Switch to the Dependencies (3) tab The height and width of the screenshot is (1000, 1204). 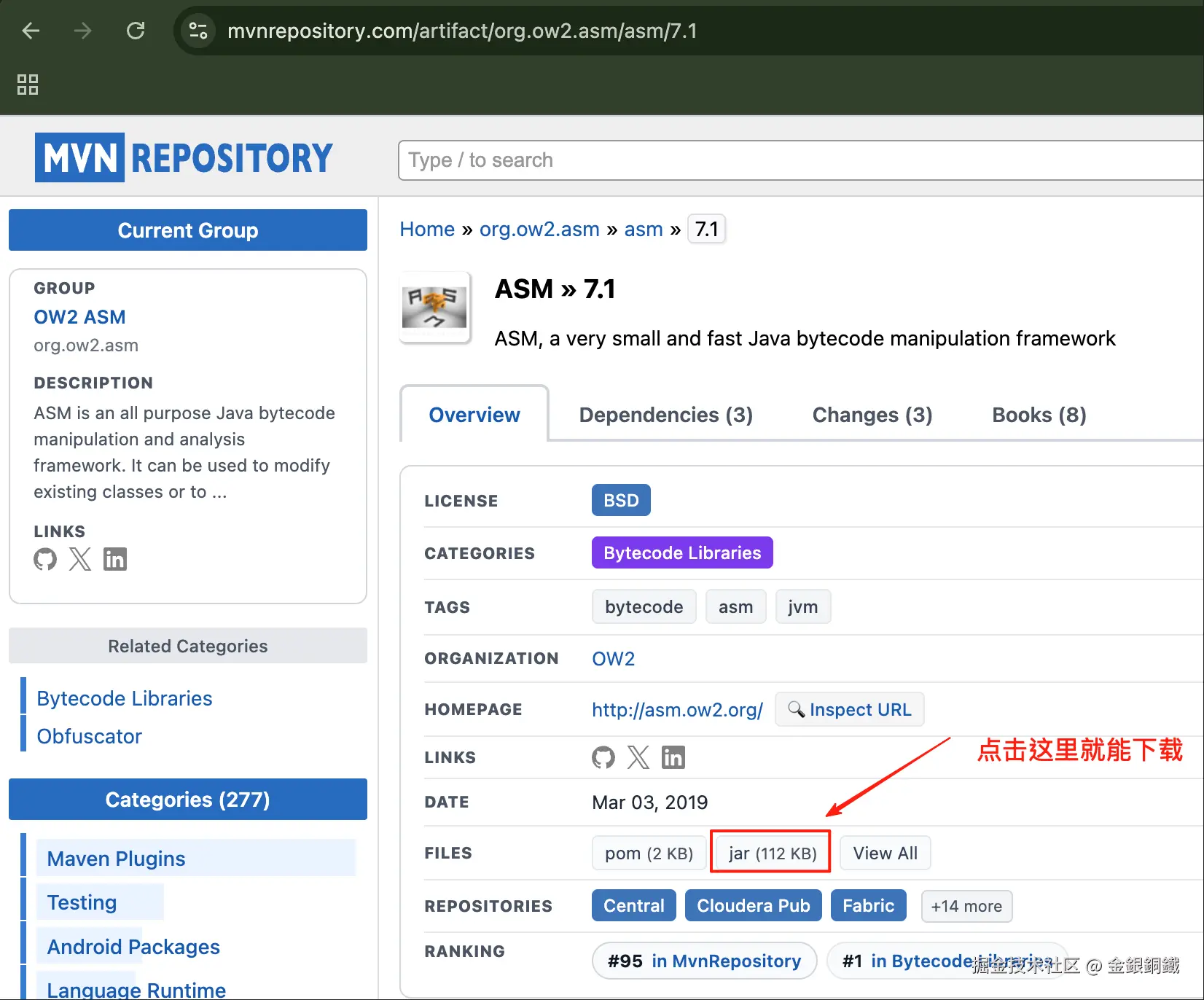tap(665, 415)
